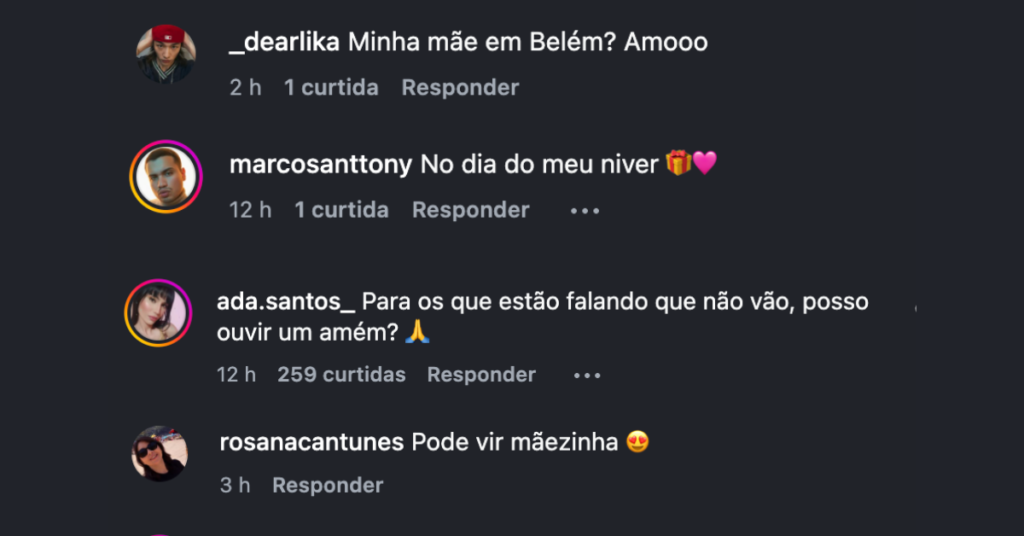Reply to rosanacantunes comment
This screenshot has width=1024, height=536.
327,485
